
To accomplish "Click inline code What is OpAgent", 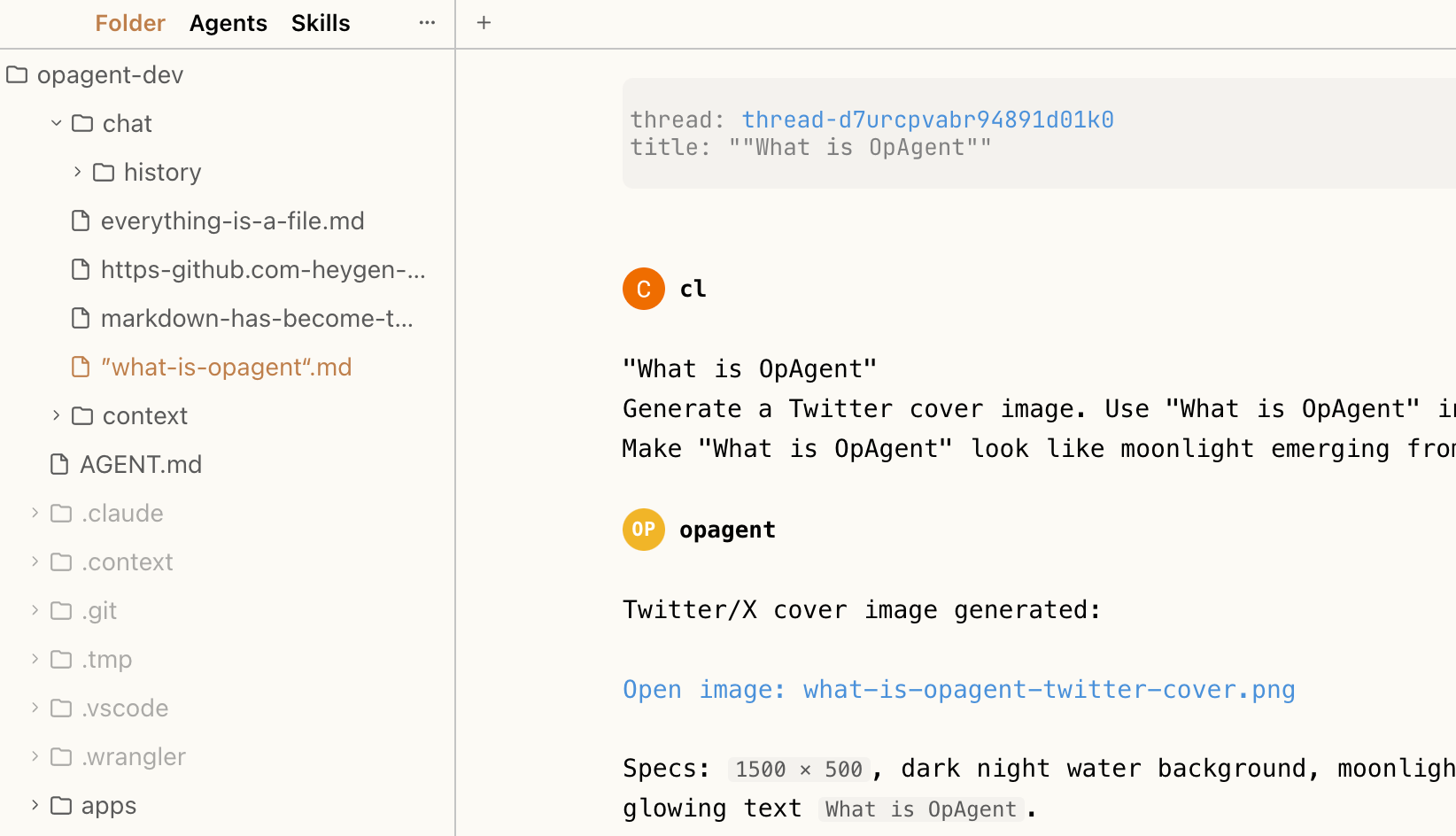I will point(921,809).
